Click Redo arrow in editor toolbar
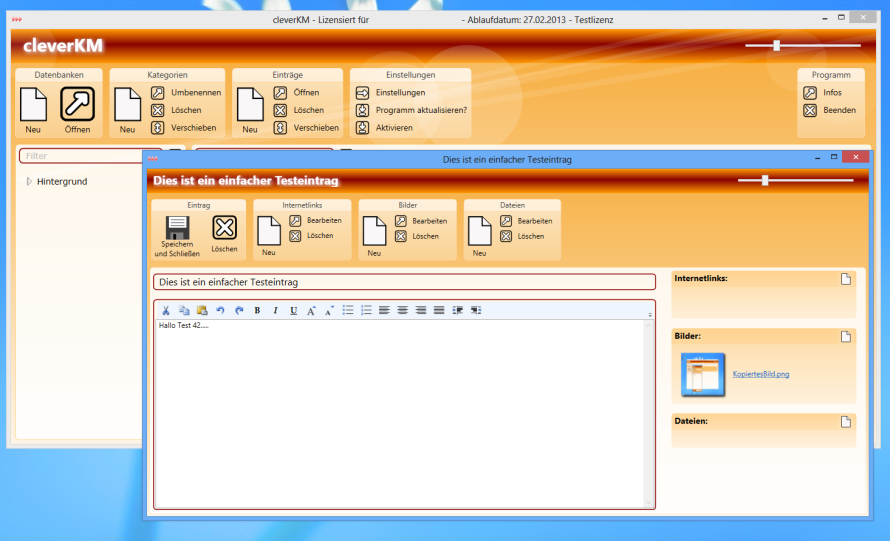Image resolution: width=890 pixels, height=541 pixels. pos(239,310)
